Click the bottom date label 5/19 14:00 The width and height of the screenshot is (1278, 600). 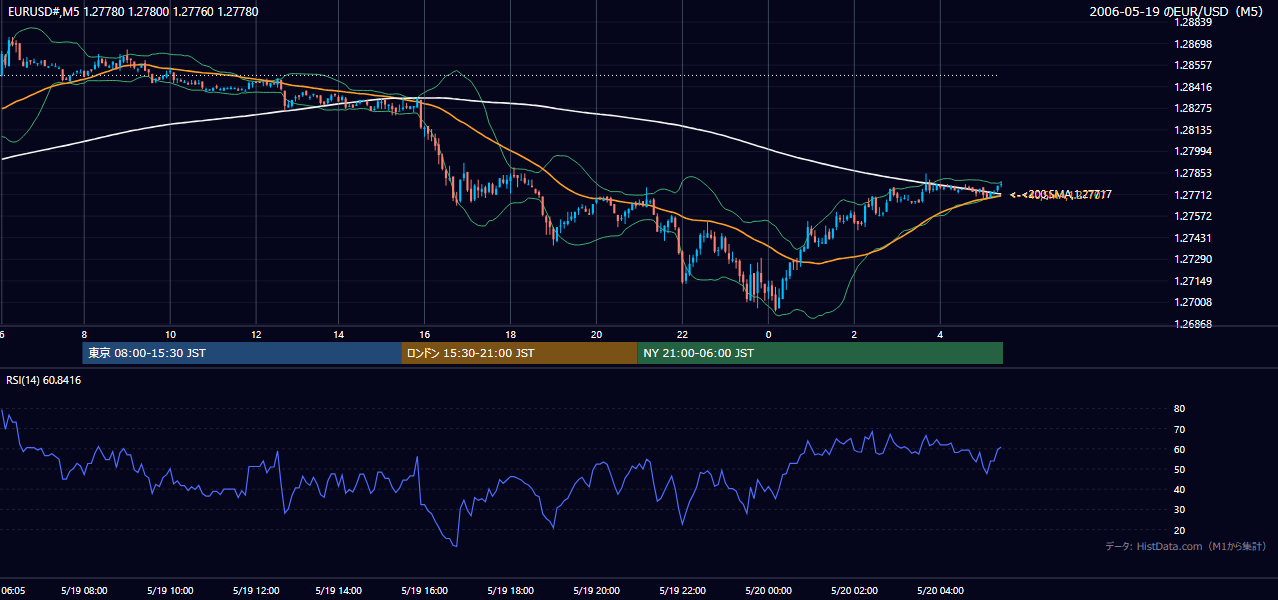(x=338, y=591)
